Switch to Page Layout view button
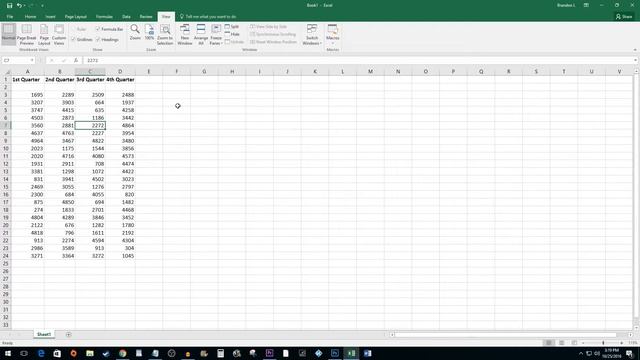 44,34
